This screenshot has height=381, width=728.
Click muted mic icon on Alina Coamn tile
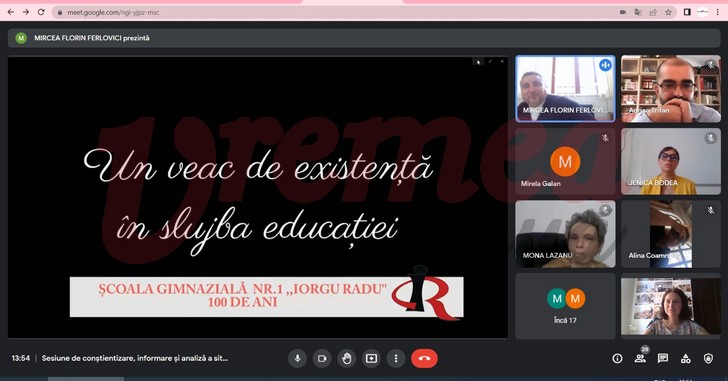pos(710,210)
